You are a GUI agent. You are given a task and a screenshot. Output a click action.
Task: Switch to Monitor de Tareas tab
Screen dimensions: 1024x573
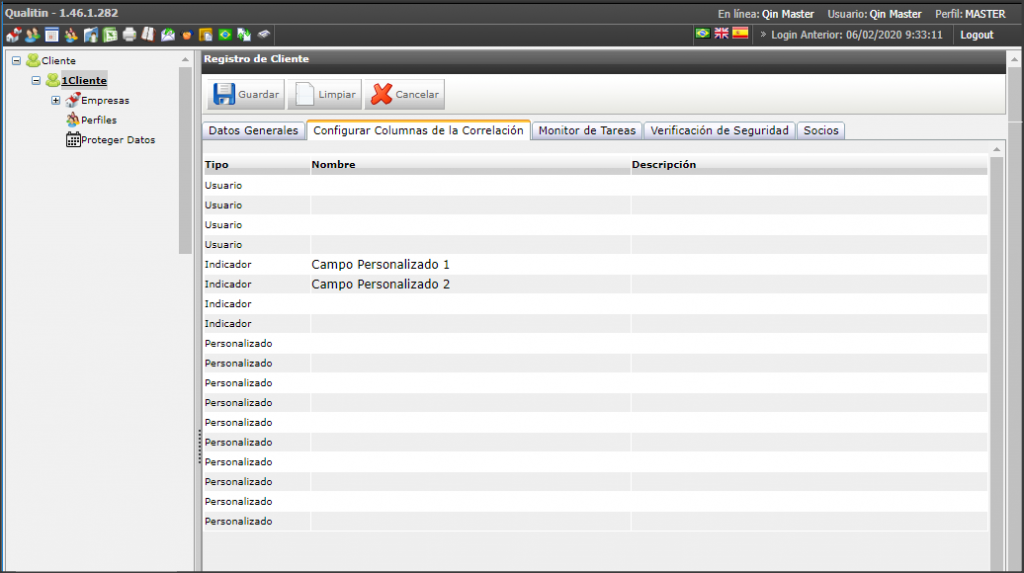pos(586,131)
